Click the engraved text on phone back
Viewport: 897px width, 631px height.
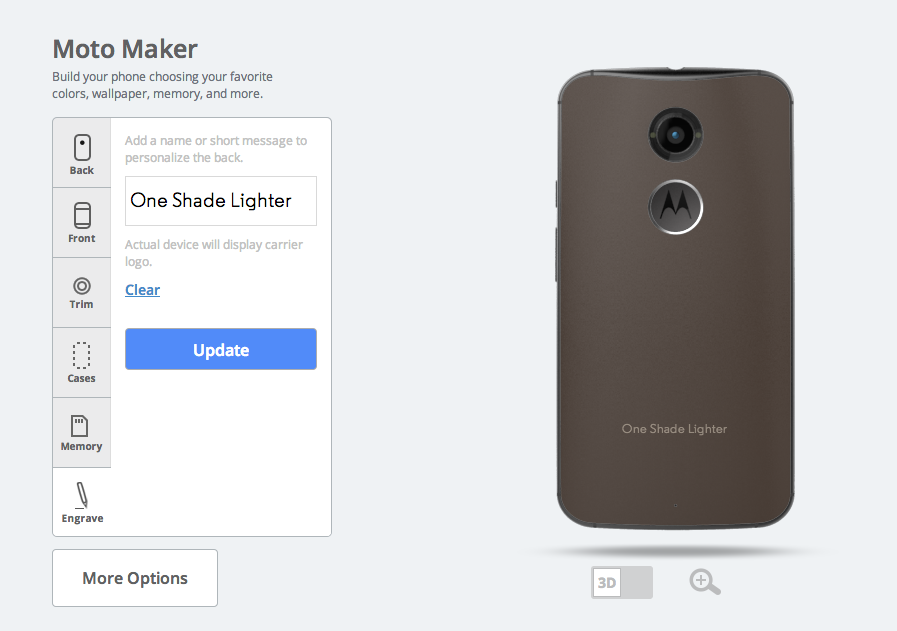[674, 429]
